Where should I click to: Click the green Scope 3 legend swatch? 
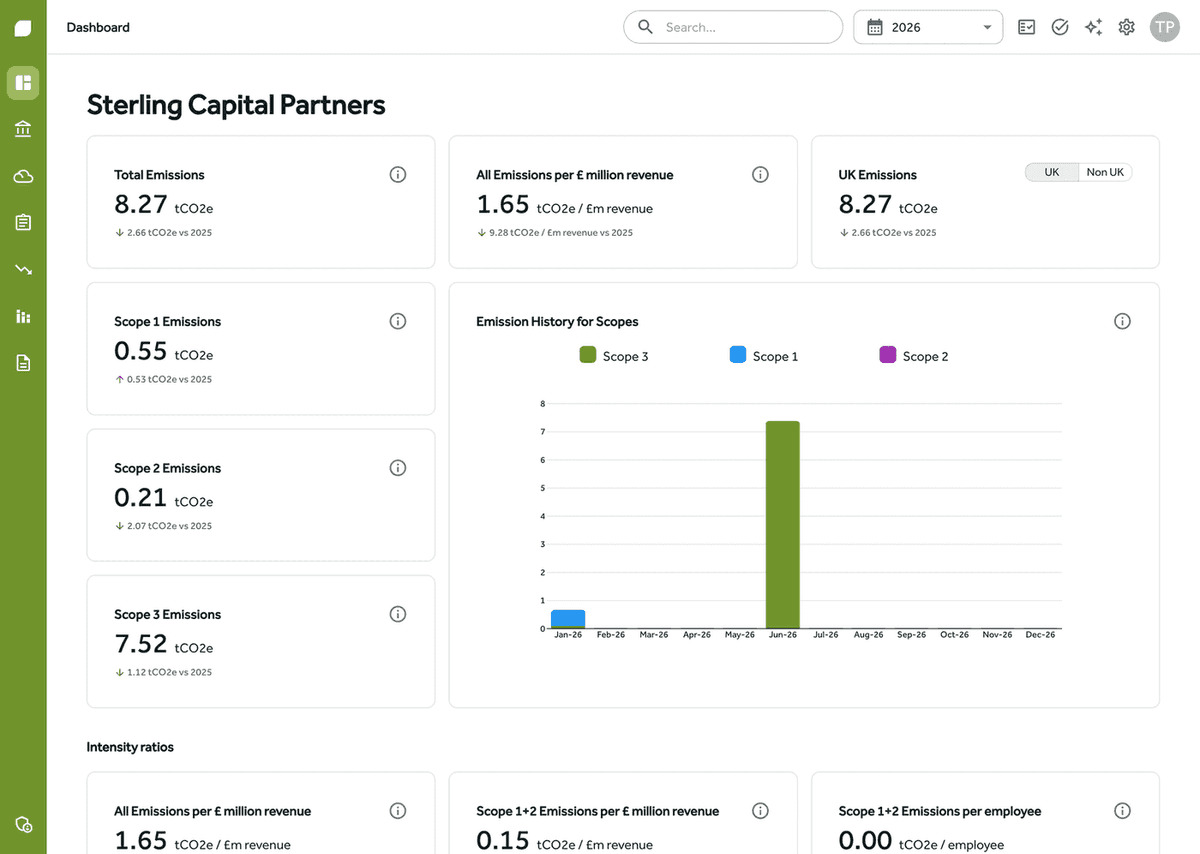(588, 355)
